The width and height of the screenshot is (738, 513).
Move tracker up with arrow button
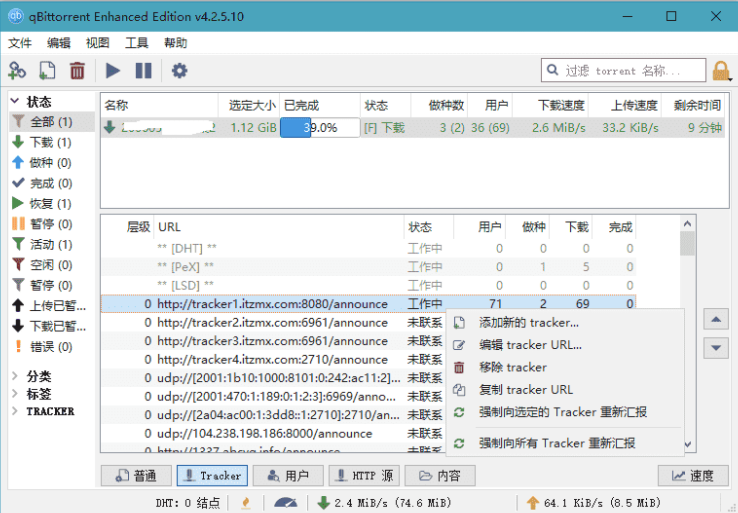(x=716, y=320)
